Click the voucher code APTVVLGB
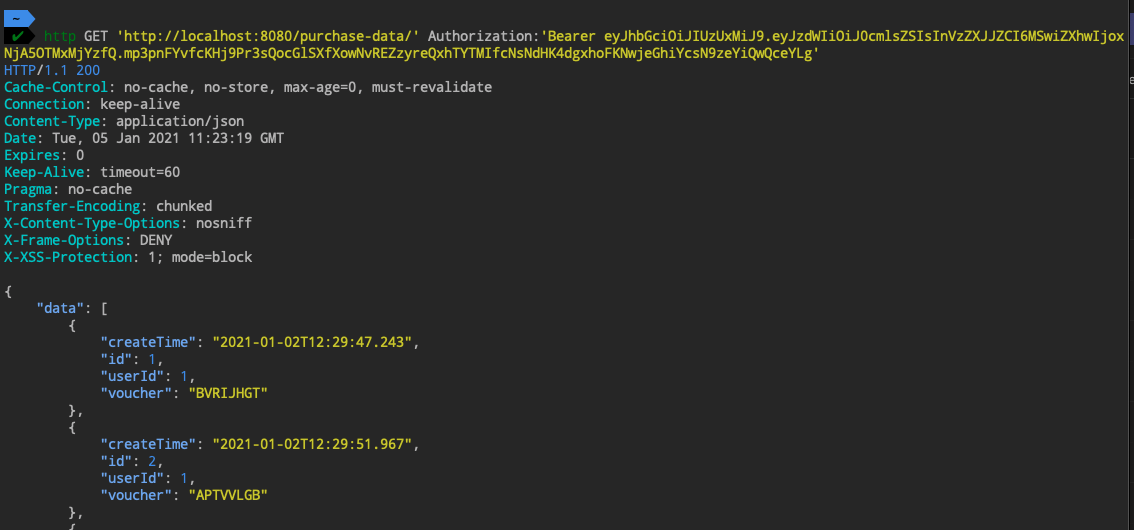Image resolution: width=1134 pixels, height=530 pixels. click(x=230, y=496)
